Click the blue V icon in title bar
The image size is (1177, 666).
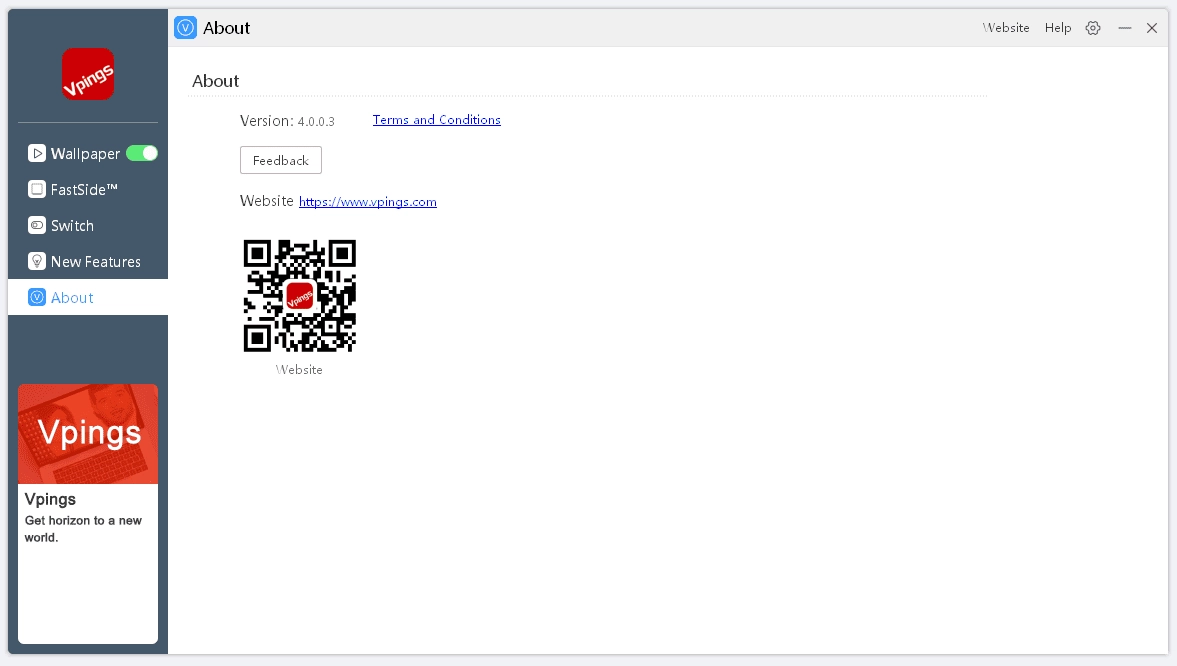pyautogui.click(x=185, y=28)
